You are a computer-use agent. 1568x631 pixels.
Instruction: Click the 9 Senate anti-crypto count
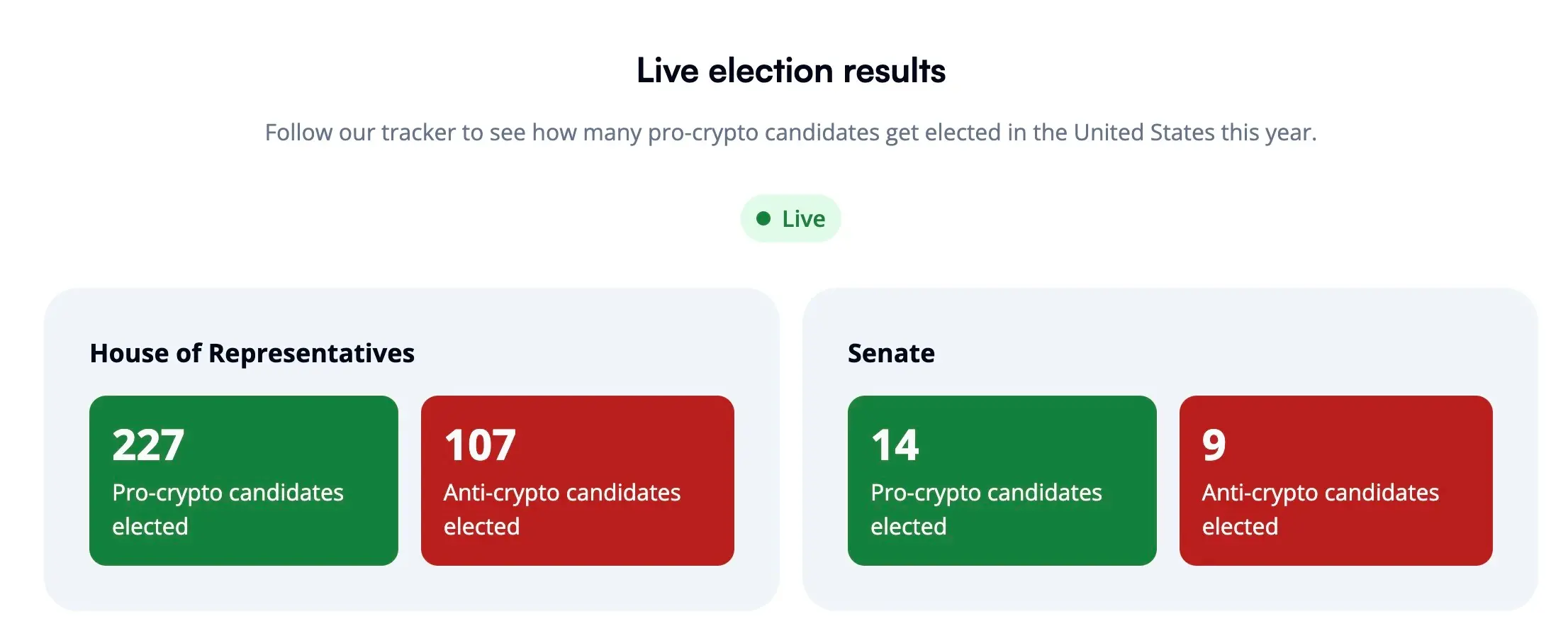tap(1214, 445)
